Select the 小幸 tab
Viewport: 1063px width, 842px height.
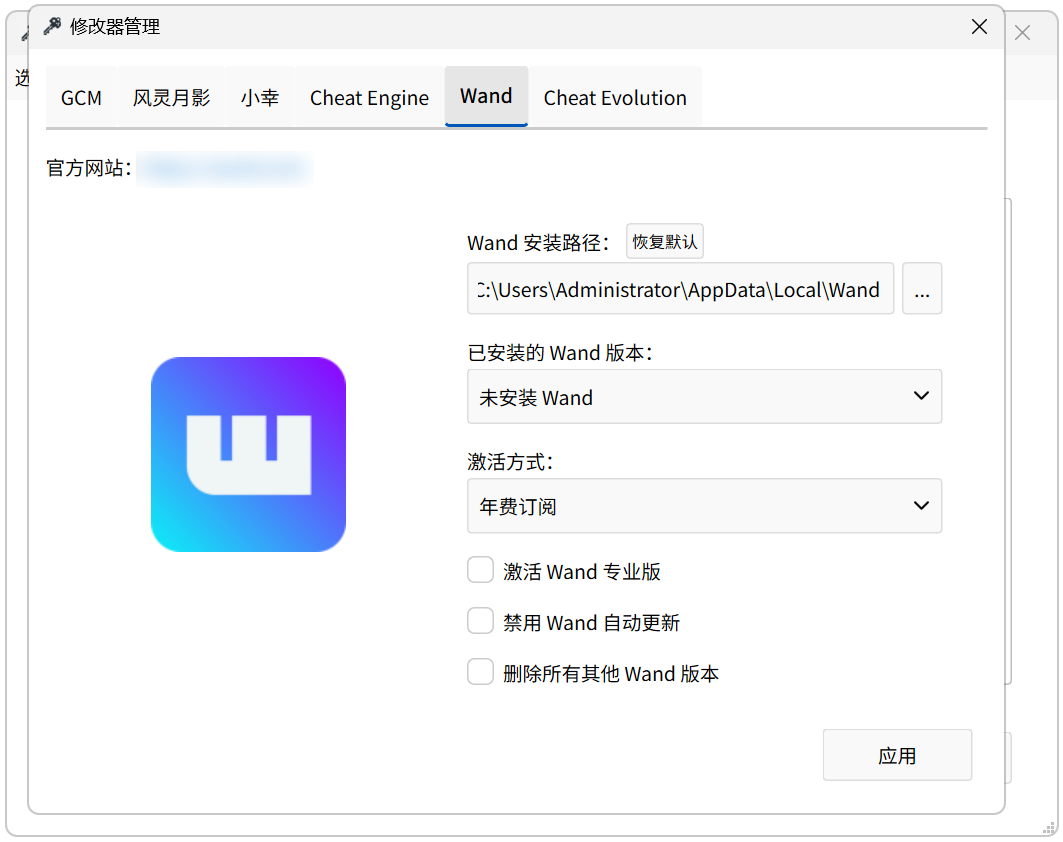(x=260, y=98)
